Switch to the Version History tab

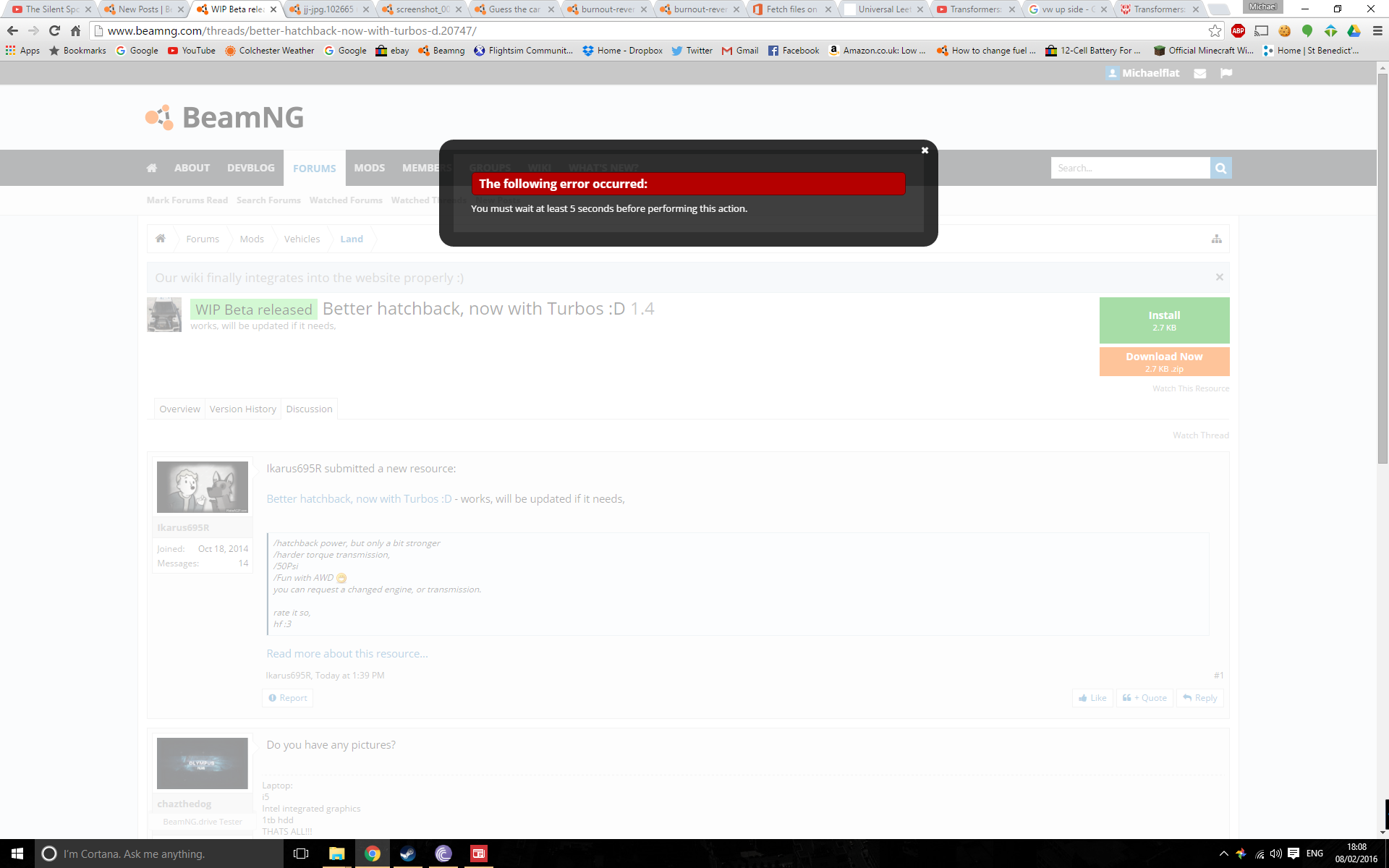[243, 409]
